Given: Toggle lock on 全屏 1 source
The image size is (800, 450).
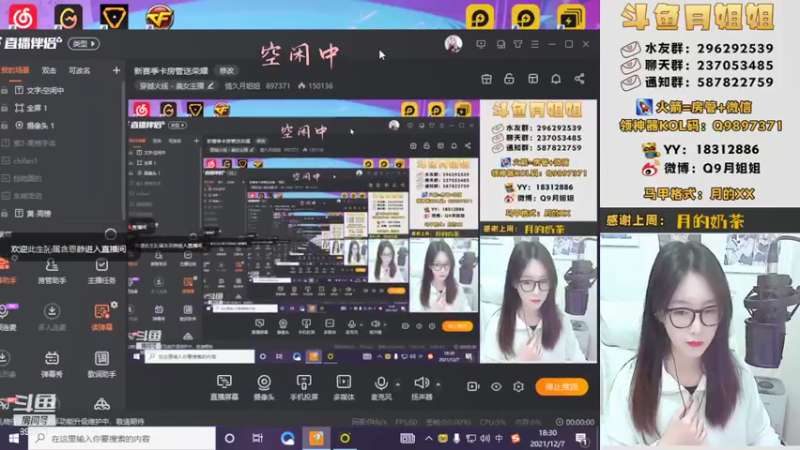Looking at the screenshot, I should [x=5, y=108].
